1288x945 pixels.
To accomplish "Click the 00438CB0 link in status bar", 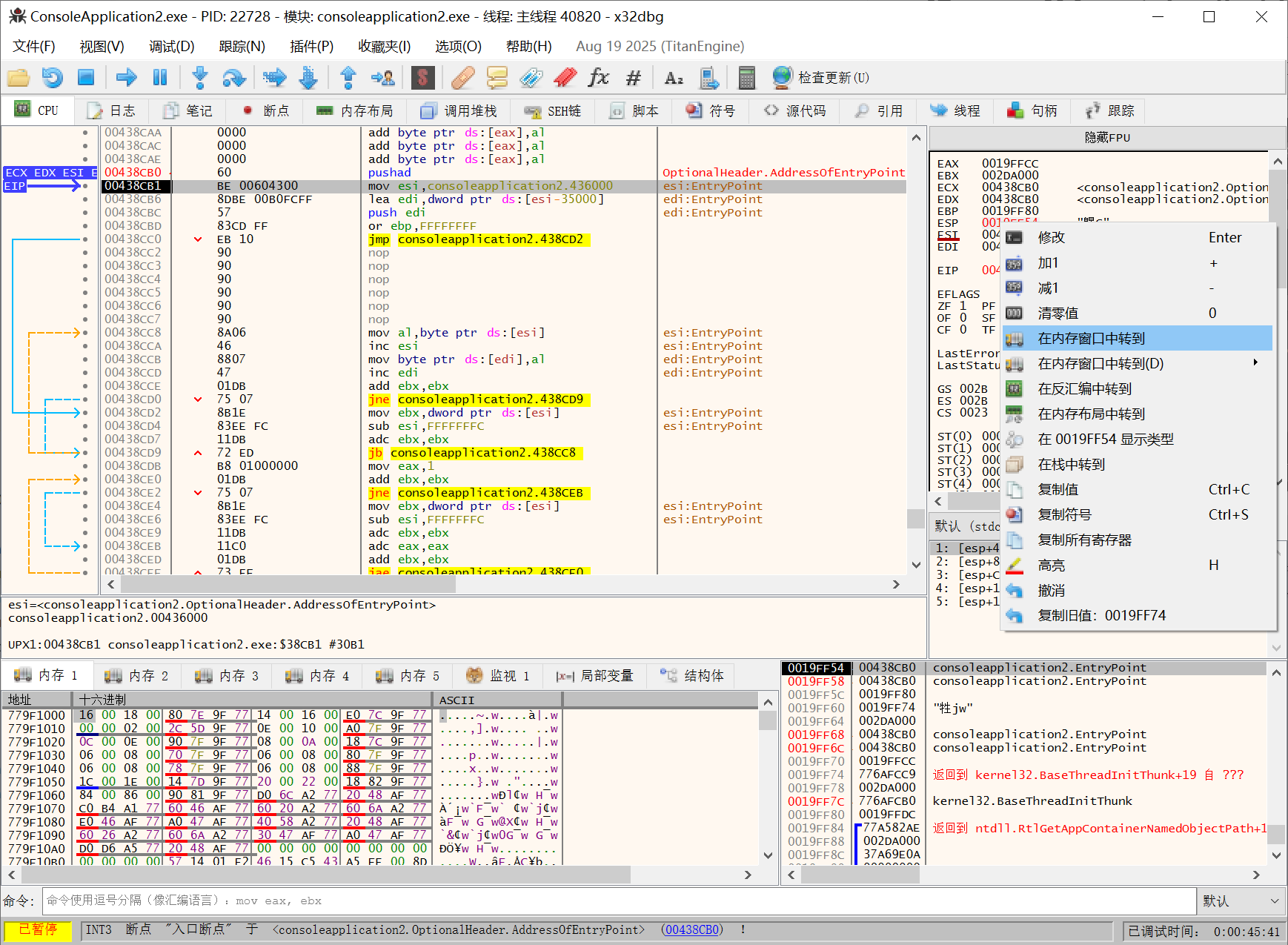I will coord(691,929).
